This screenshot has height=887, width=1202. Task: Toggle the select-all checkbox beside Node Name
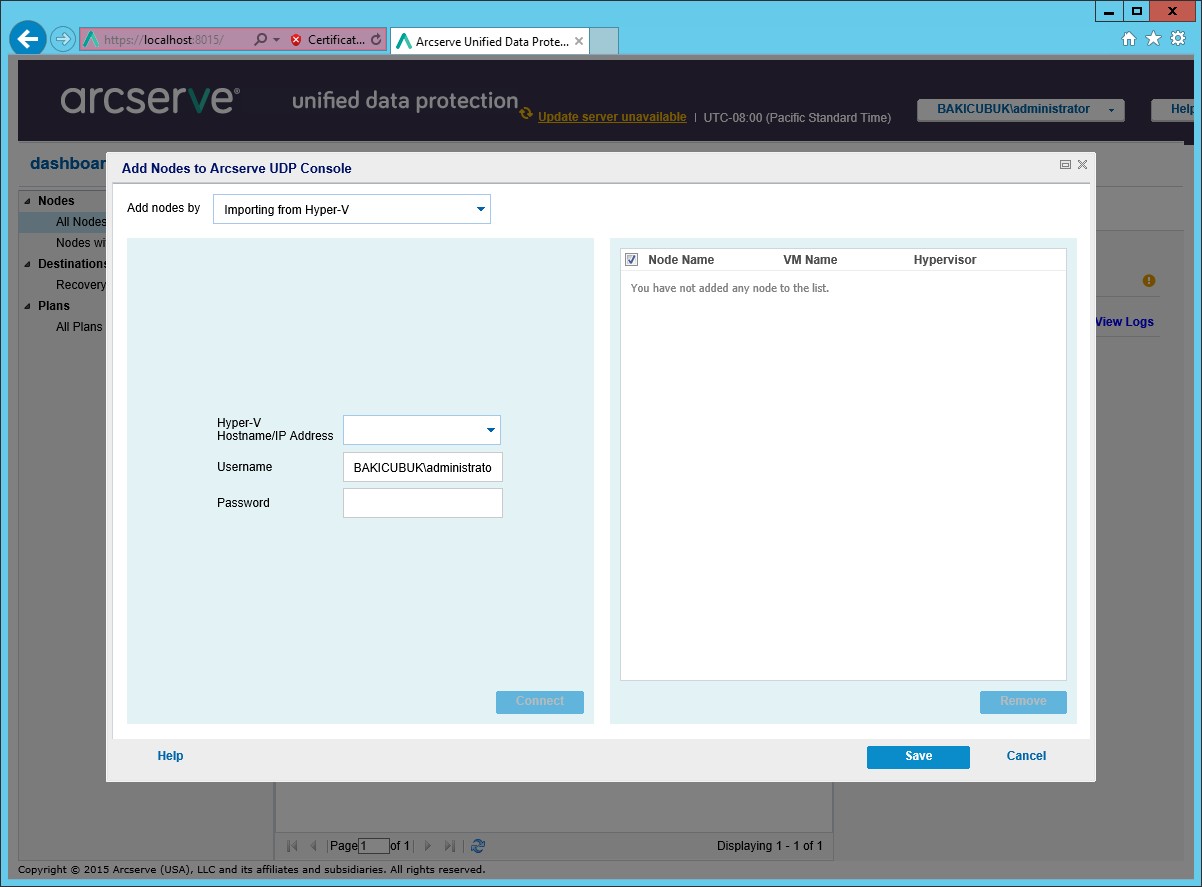coord(632,260)
